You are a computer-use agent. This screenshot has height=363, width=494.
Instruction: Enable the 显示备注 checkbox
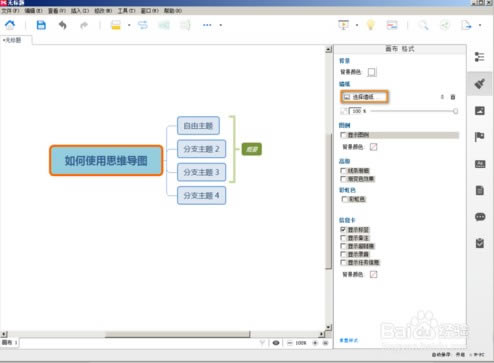343,238
